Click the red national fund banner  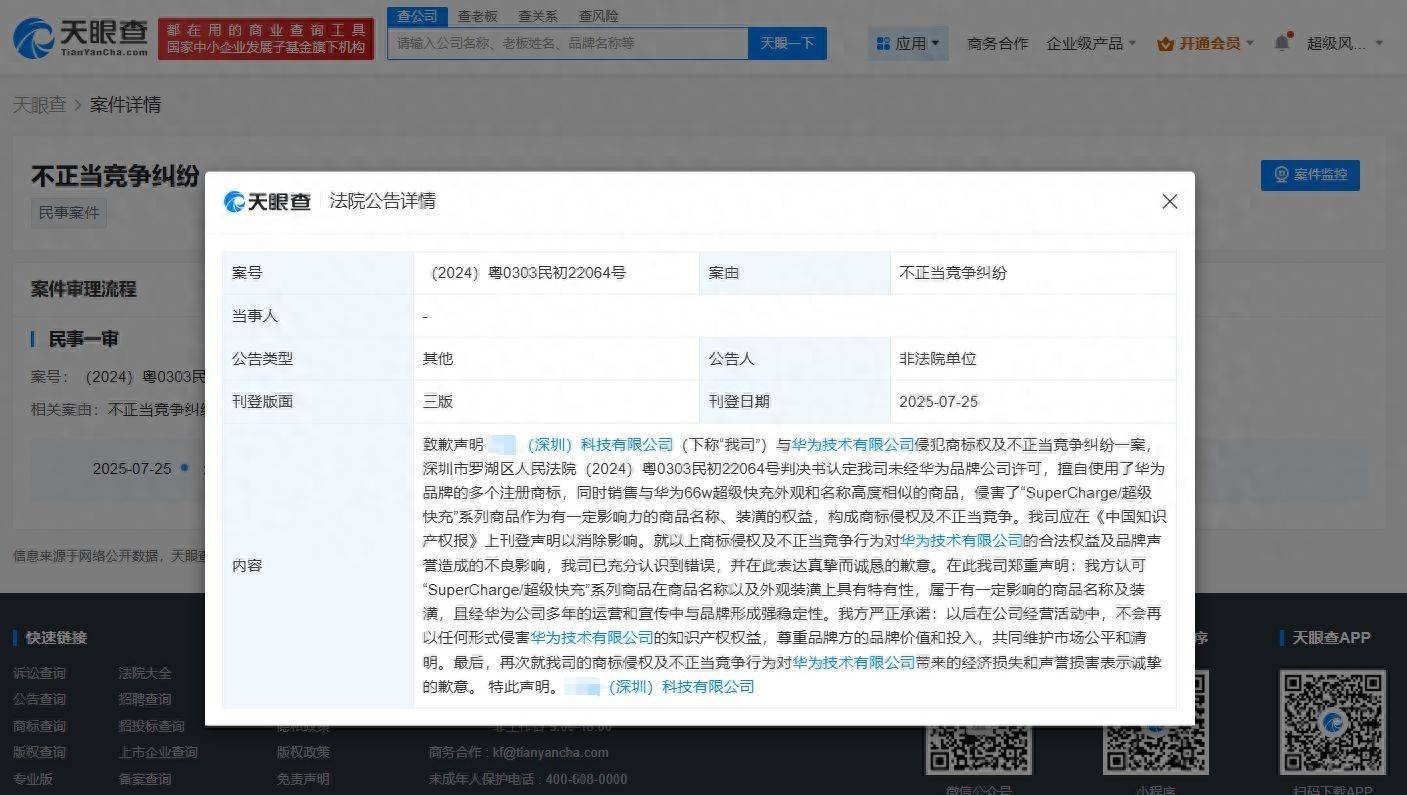266,39
